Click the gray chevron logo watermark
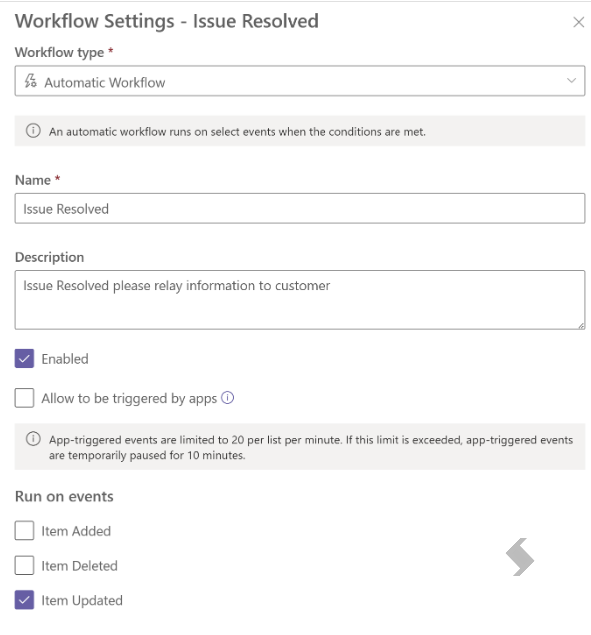591x635 pixels. (520, 557)
